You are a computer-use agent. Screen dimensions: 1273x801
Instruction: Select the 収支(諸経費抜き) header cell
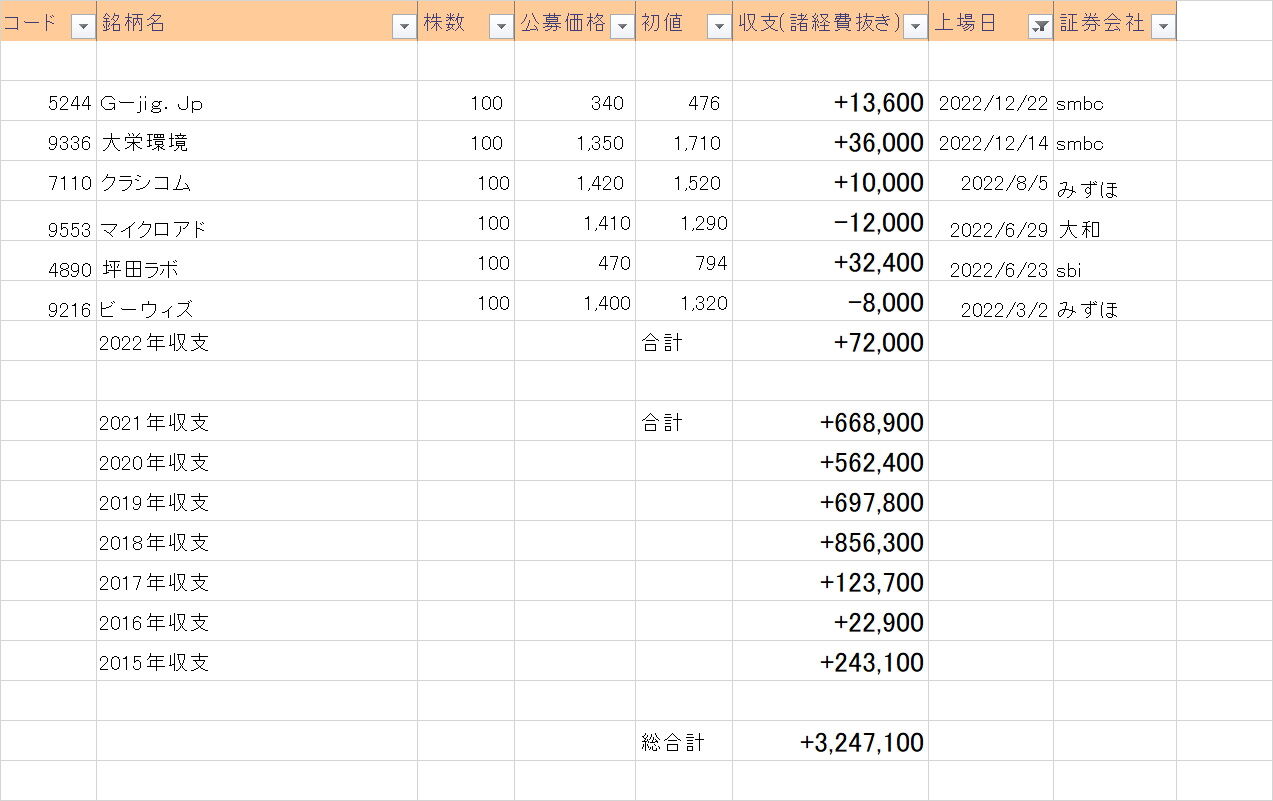point(830,20)
